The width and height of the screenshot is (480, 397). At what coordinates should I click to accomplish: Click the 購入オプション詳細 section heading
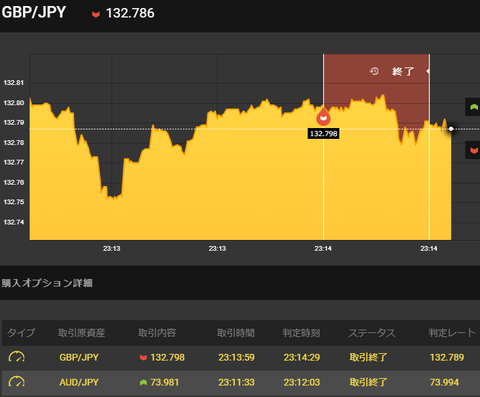[47, 283]
